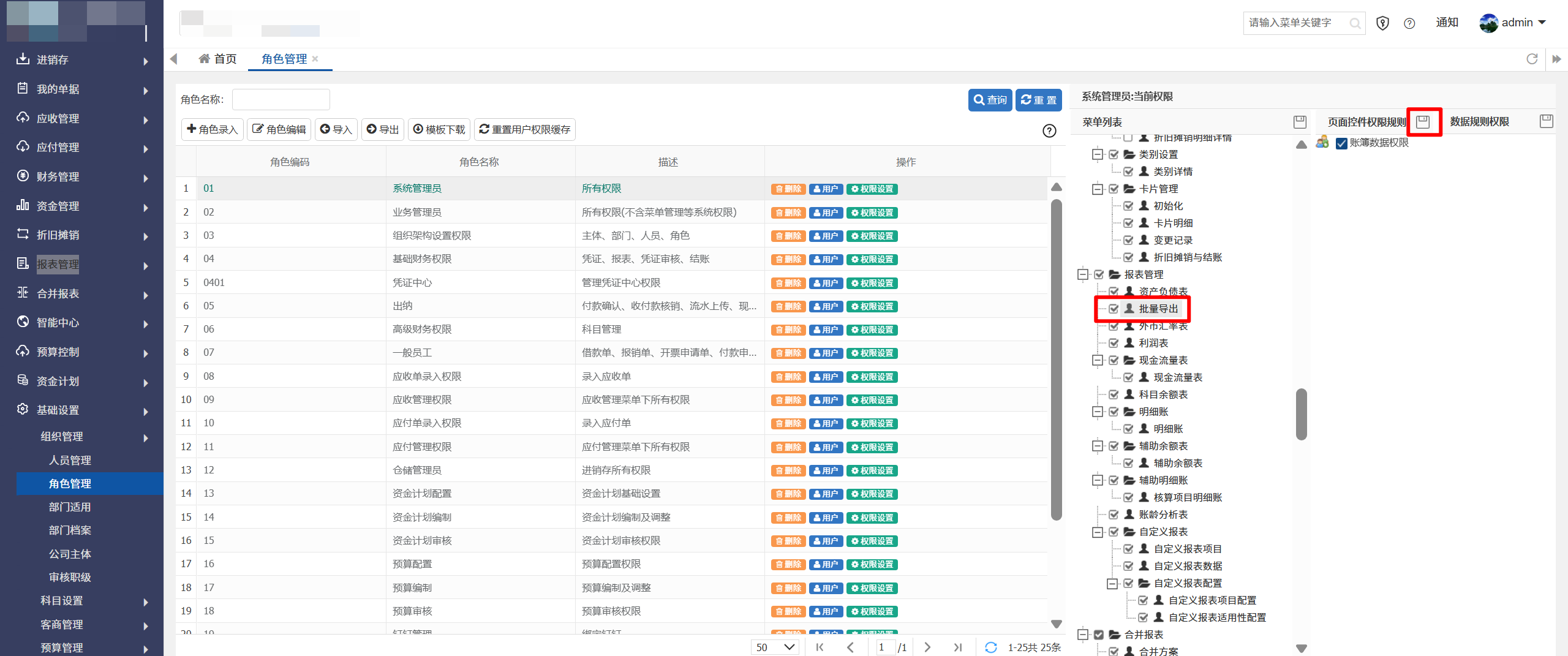1568x656 pixels.
Task: Switch to the 首页 tab
Action: point(218,59)
